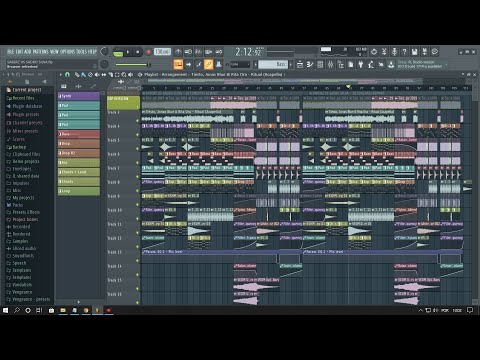The width and height of the screenshot is (480, 360).
Task: Select the playlist paint brush tool
Action: [x=83, y=75]
